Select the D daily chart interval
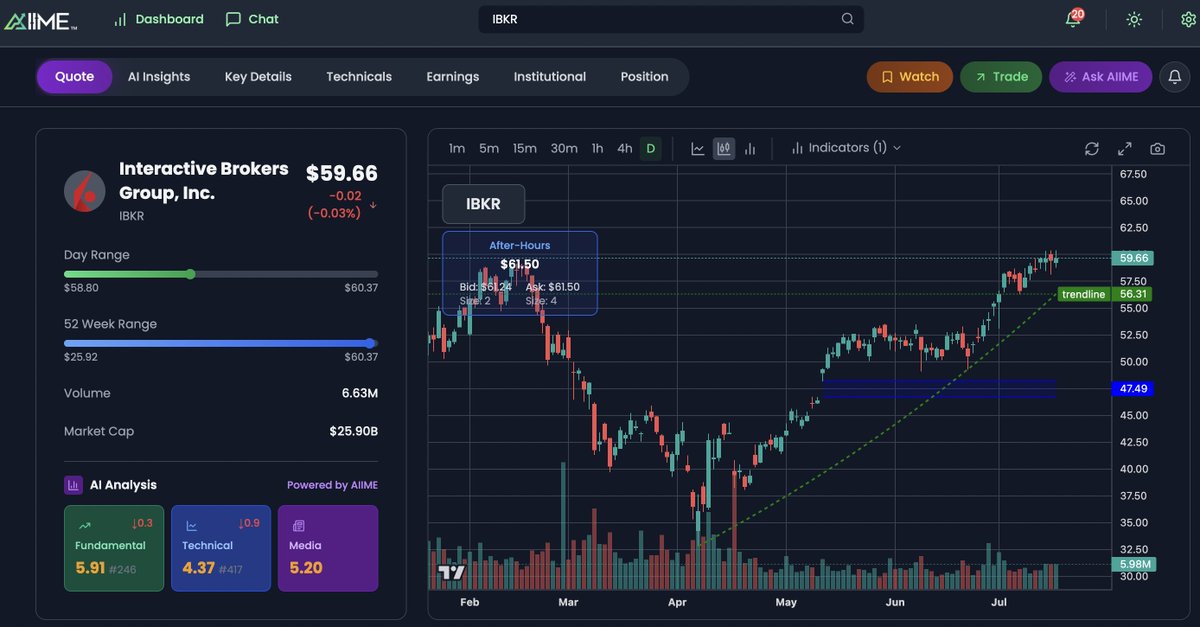 coord(650,148)
